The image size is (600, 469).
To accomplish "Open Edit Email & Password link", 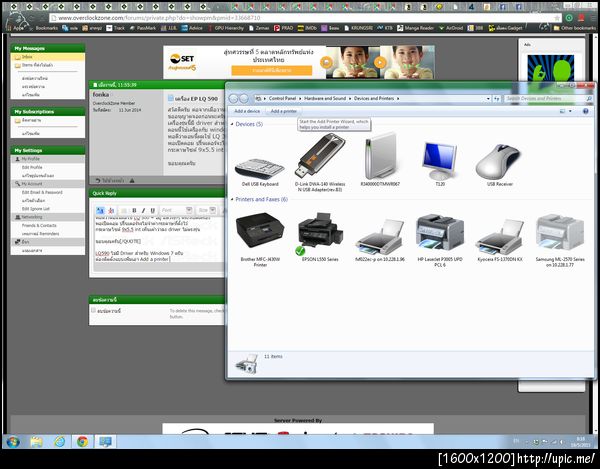I will point(42,192).
